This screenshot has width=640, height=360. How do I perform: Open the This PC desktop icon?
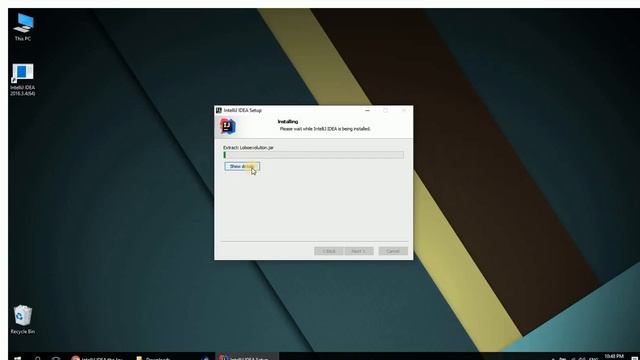[23, 27]
